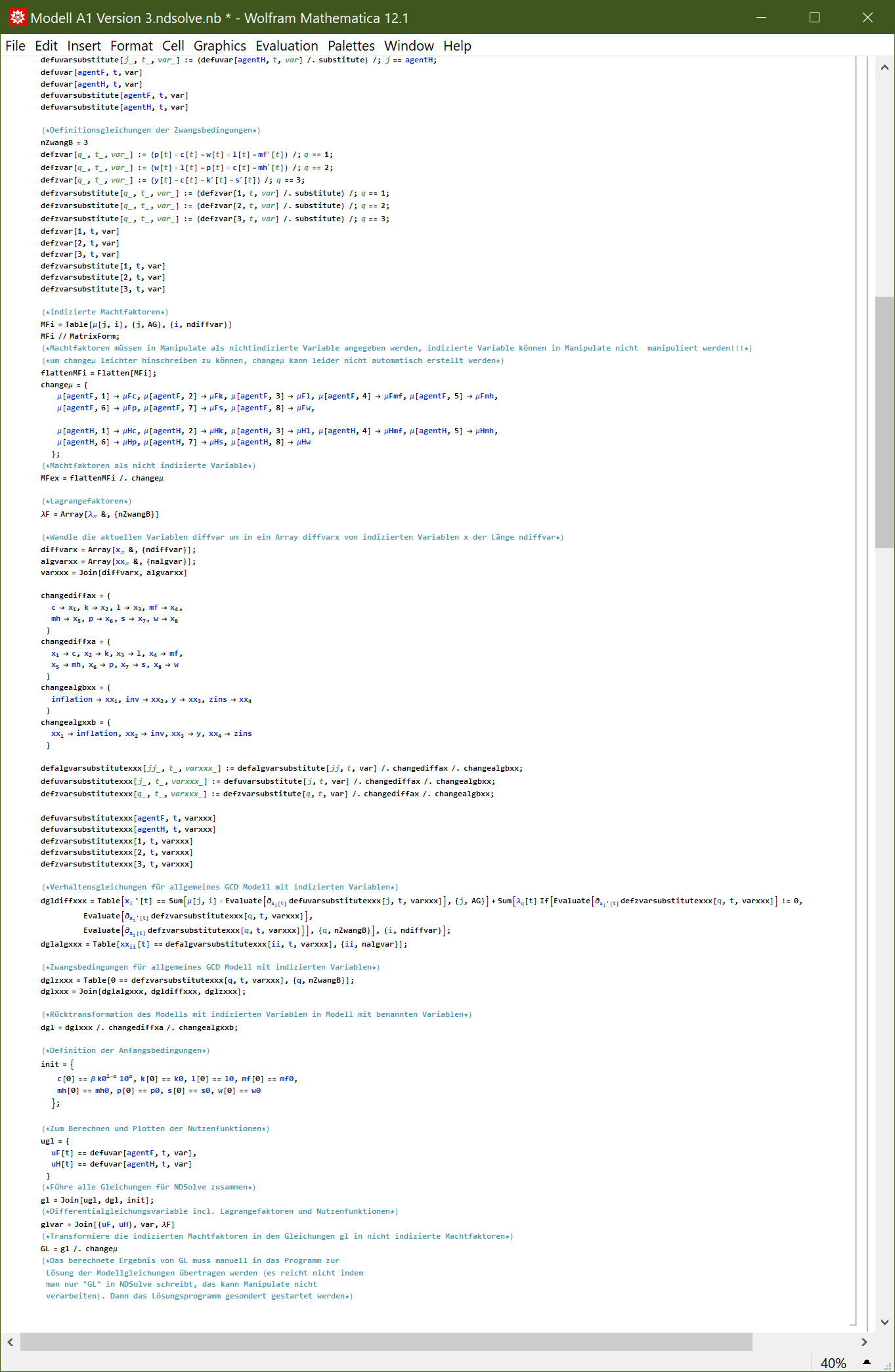Screen dimensions: 895x1372
Task: Click the horizontal scrollbar thumb
Action: click(x=386, y=1342)
